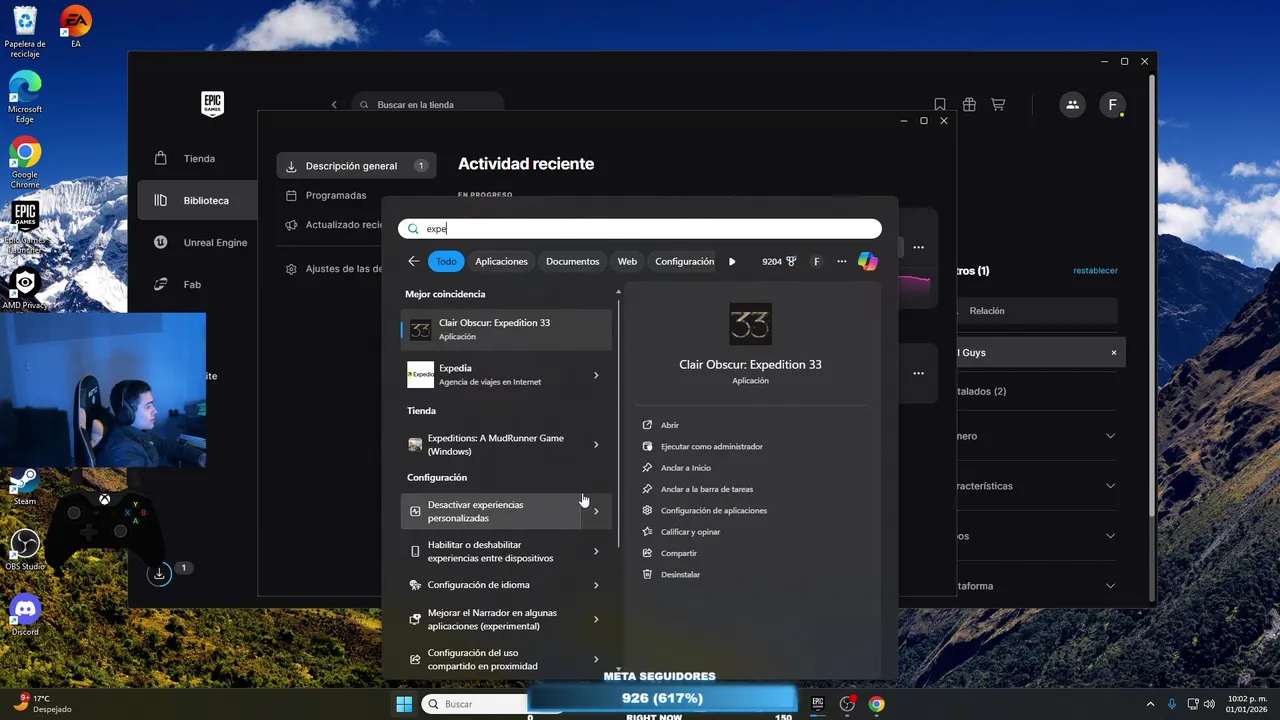Screen dimensions: 1280x720
Task: Click the back arrow in Windows search panel
Action: pos(414,261)
